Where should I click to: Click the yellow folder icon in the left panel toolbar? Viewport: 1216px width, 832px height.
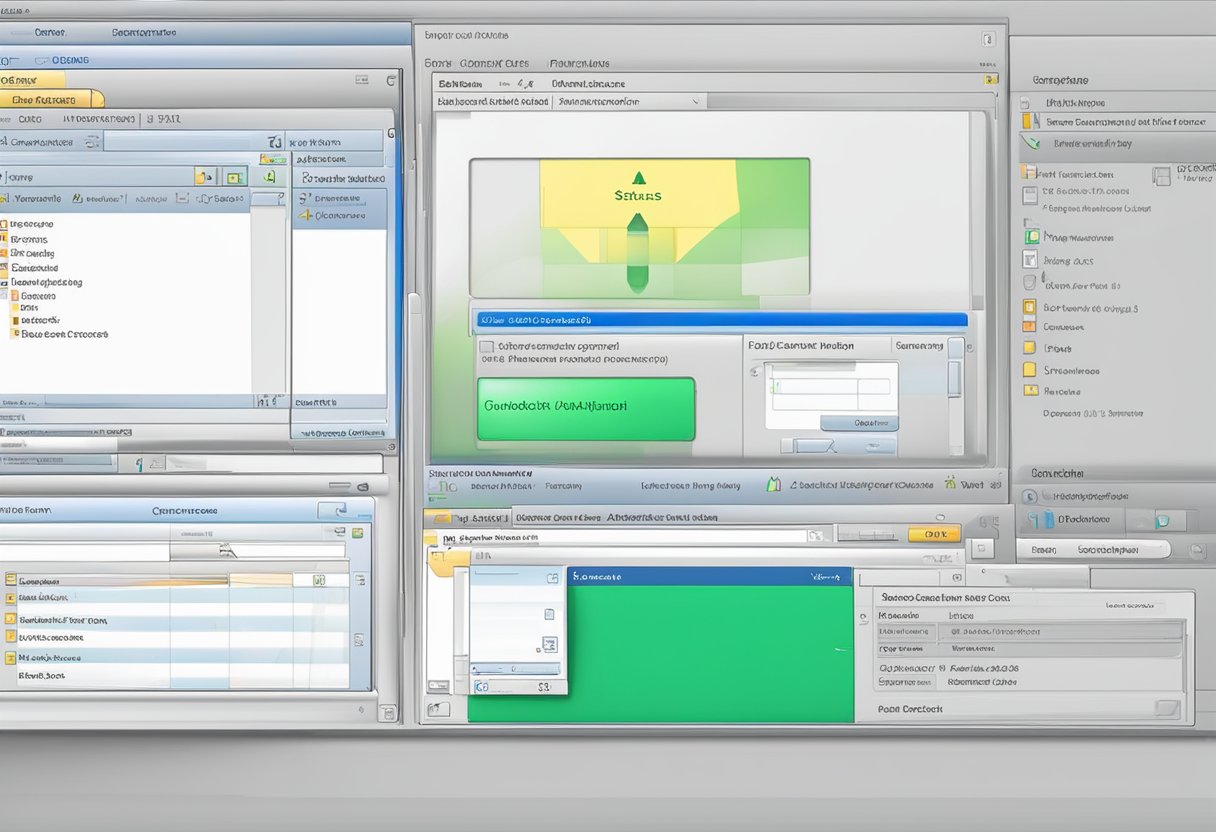205,177
